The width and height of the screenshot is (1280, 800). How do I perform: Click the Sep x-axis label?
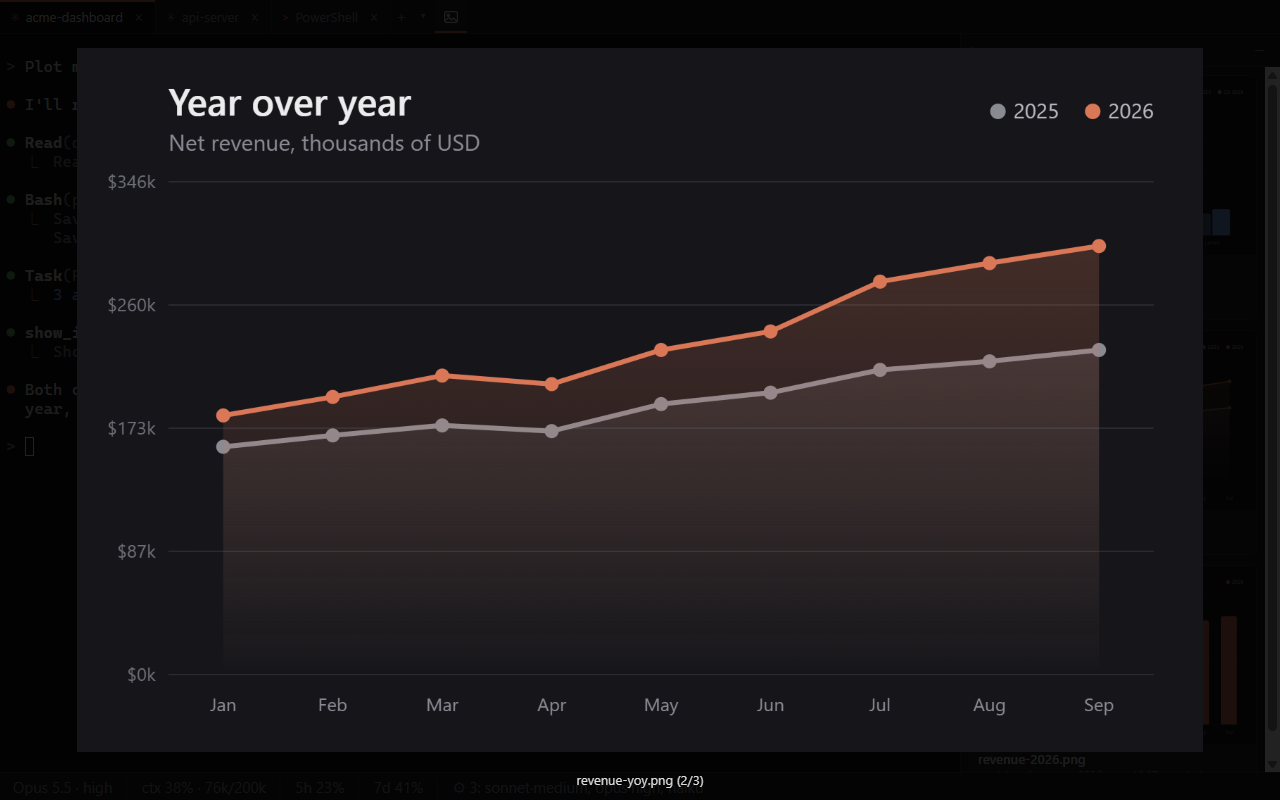pos(1099,705)
